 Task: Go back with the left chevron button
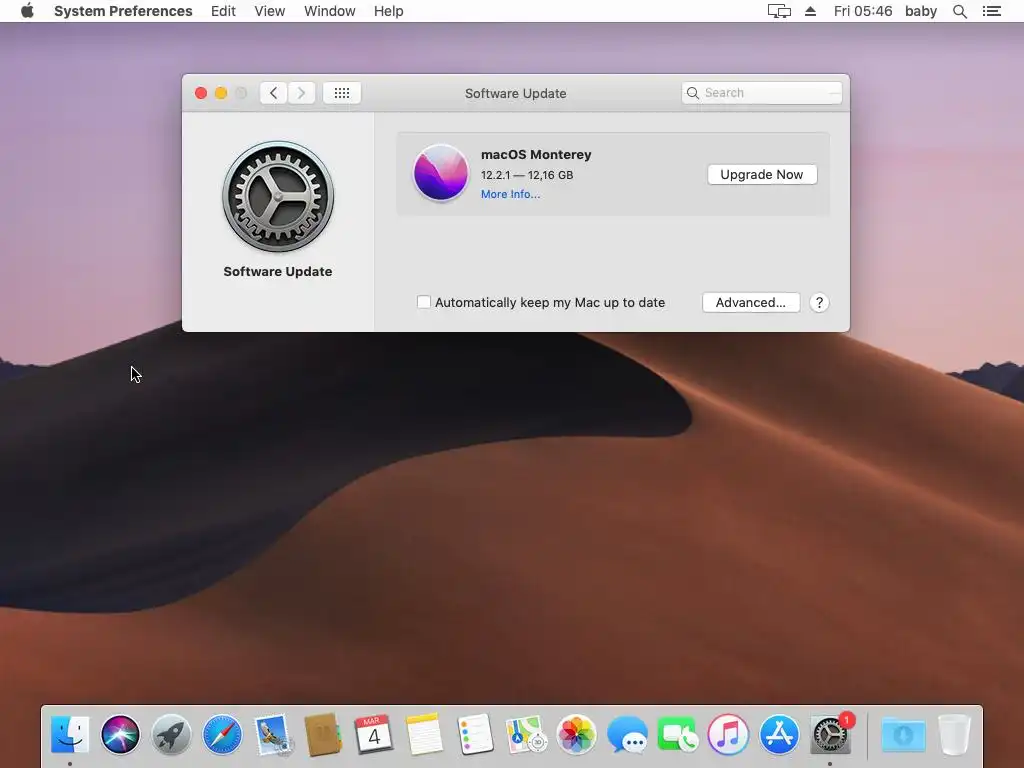point(274,93)
